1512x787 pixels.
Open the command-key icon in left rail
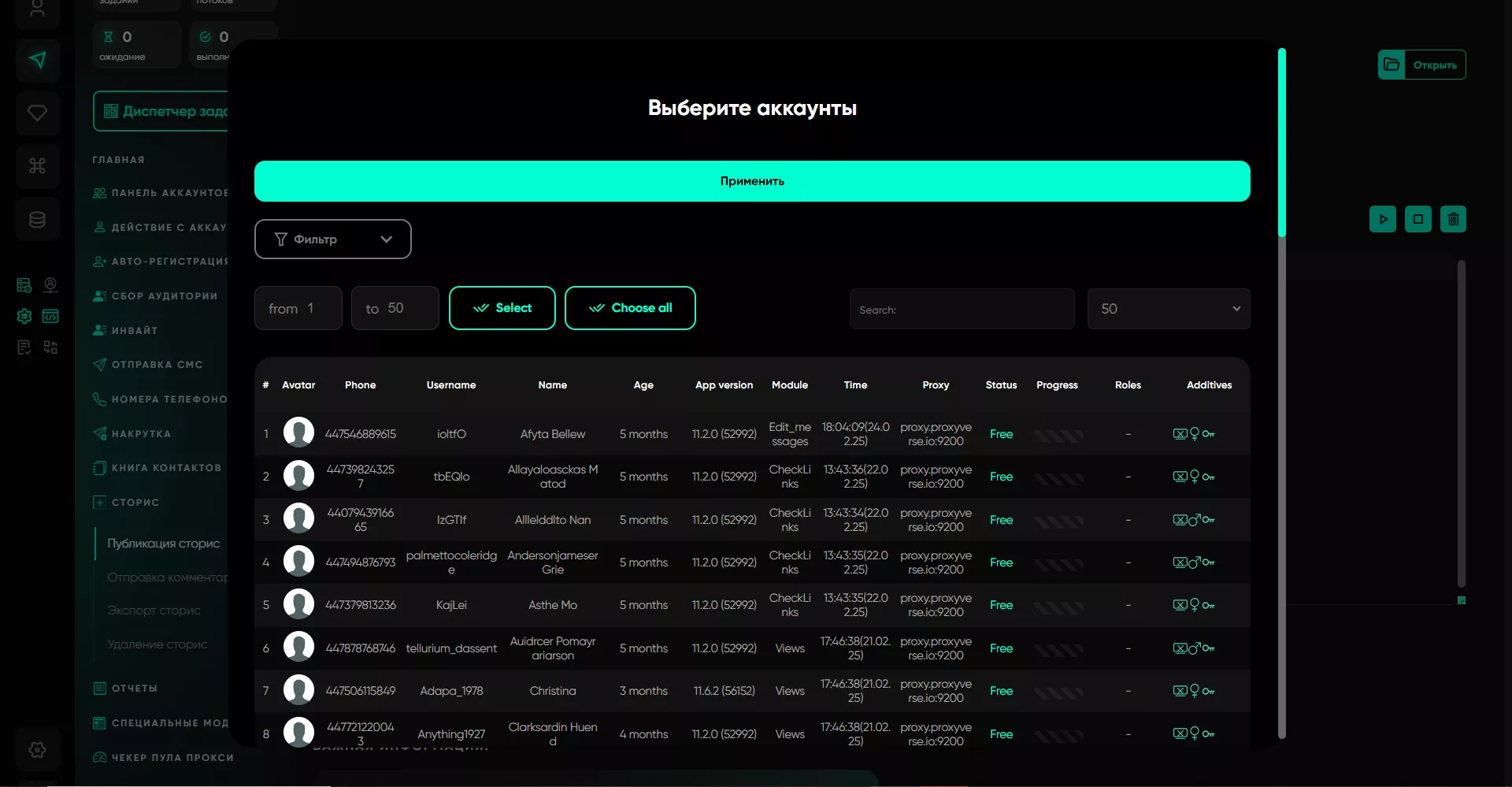pos(37,166)
